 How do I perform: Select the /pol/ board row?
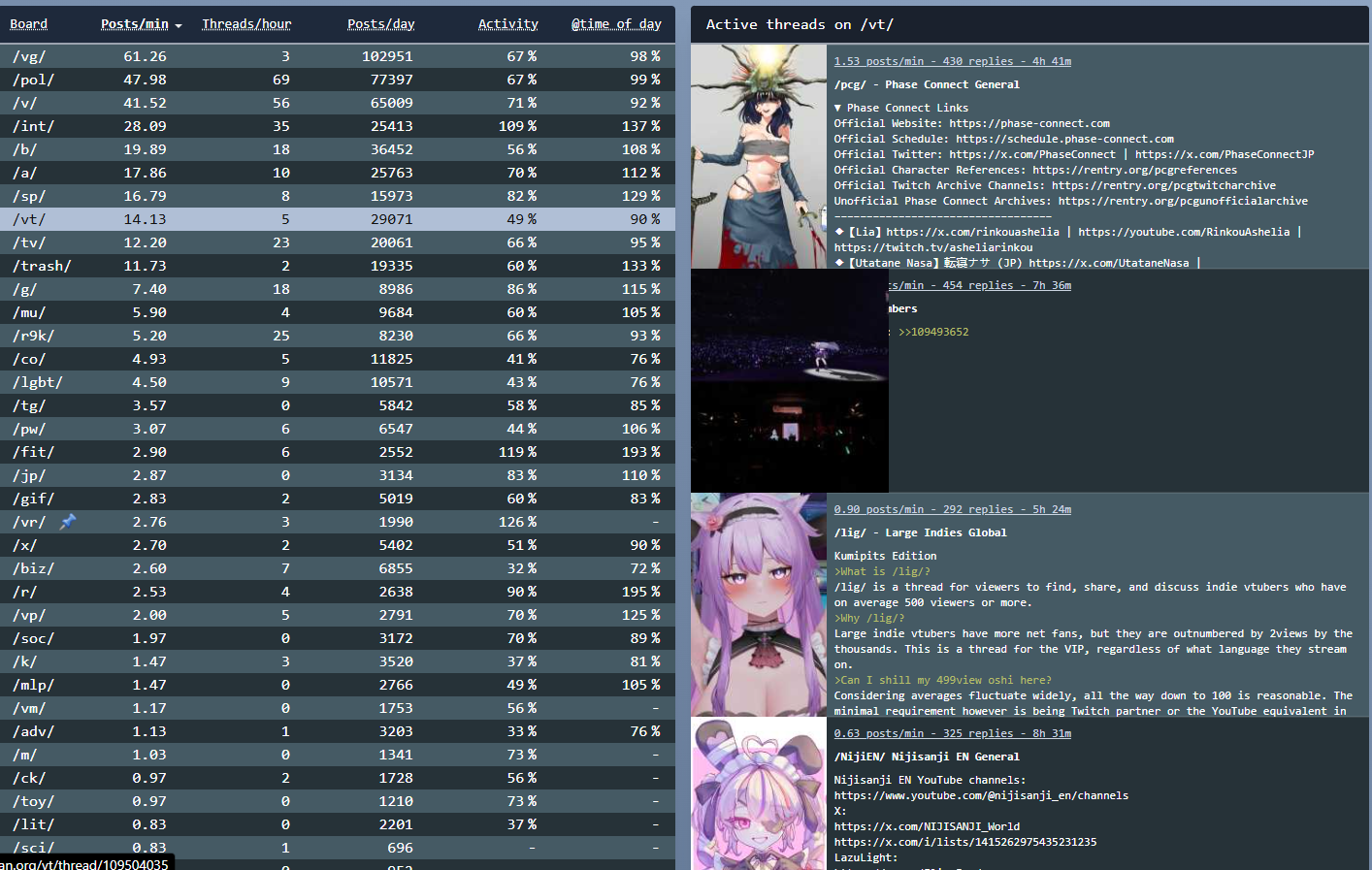click(x=338, y=80)
